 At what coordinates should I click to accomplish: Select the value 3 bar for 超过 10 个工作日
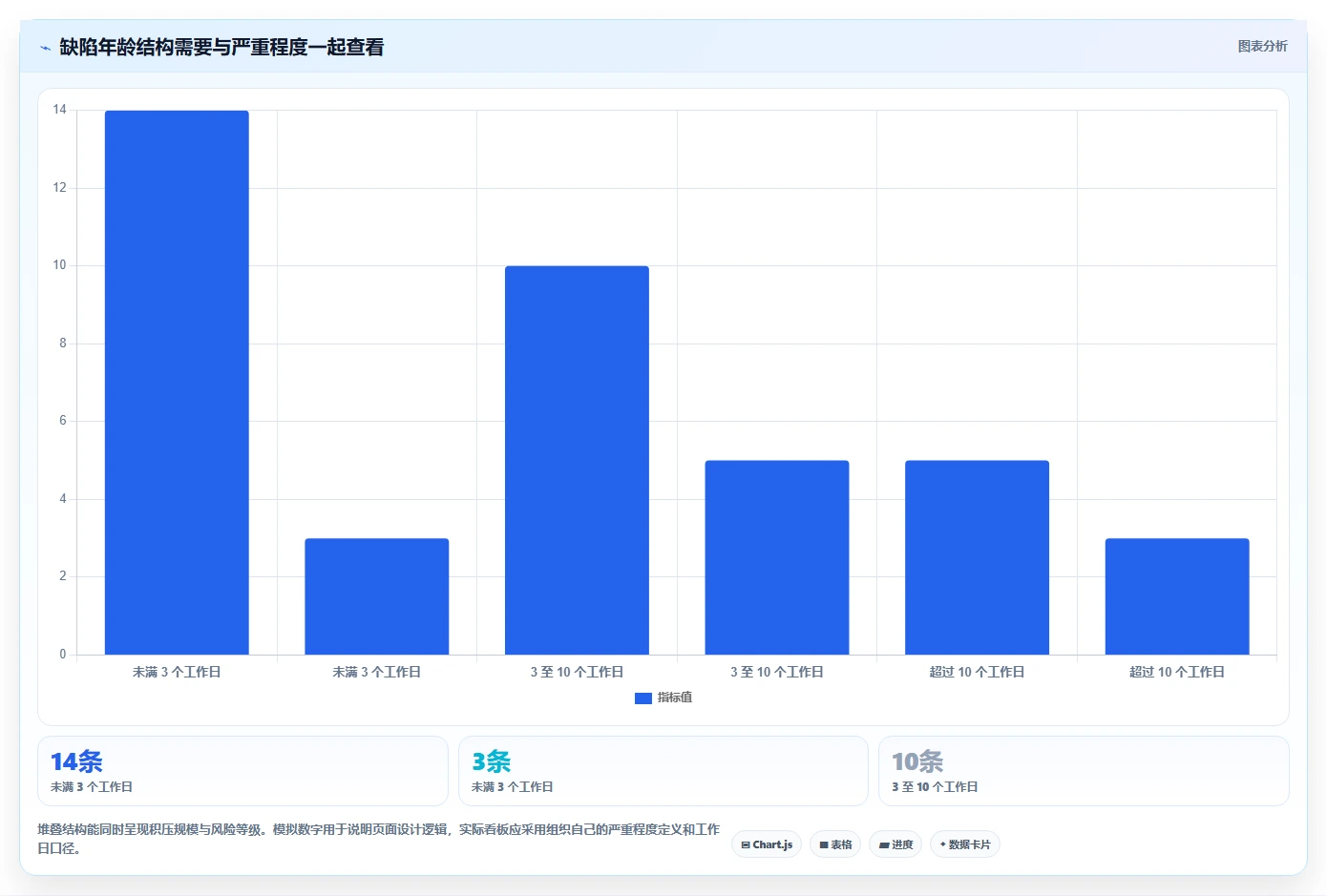tap(1177, 596)
